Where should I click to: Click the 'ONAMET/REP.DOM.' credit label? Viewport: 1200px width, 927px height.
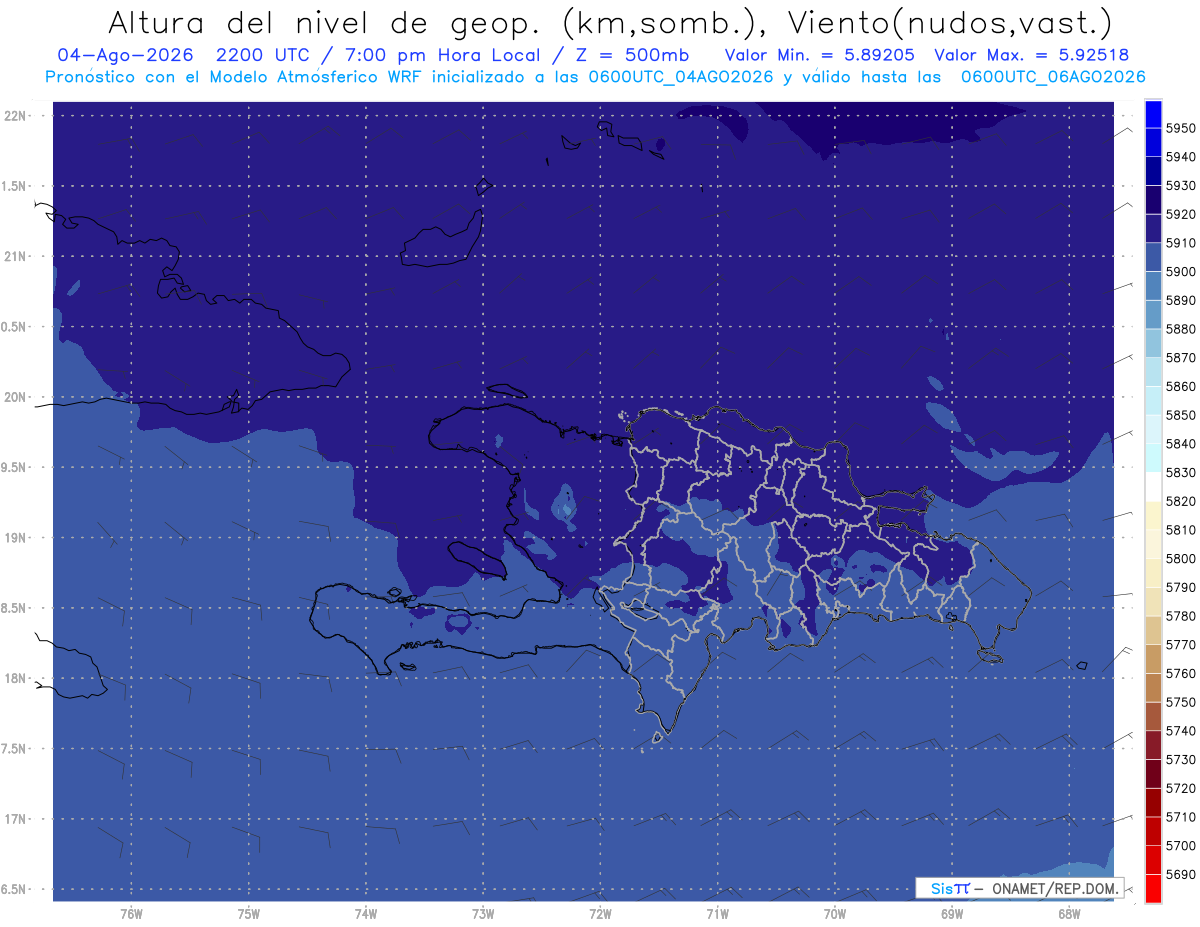click(x=1054, y=888)
